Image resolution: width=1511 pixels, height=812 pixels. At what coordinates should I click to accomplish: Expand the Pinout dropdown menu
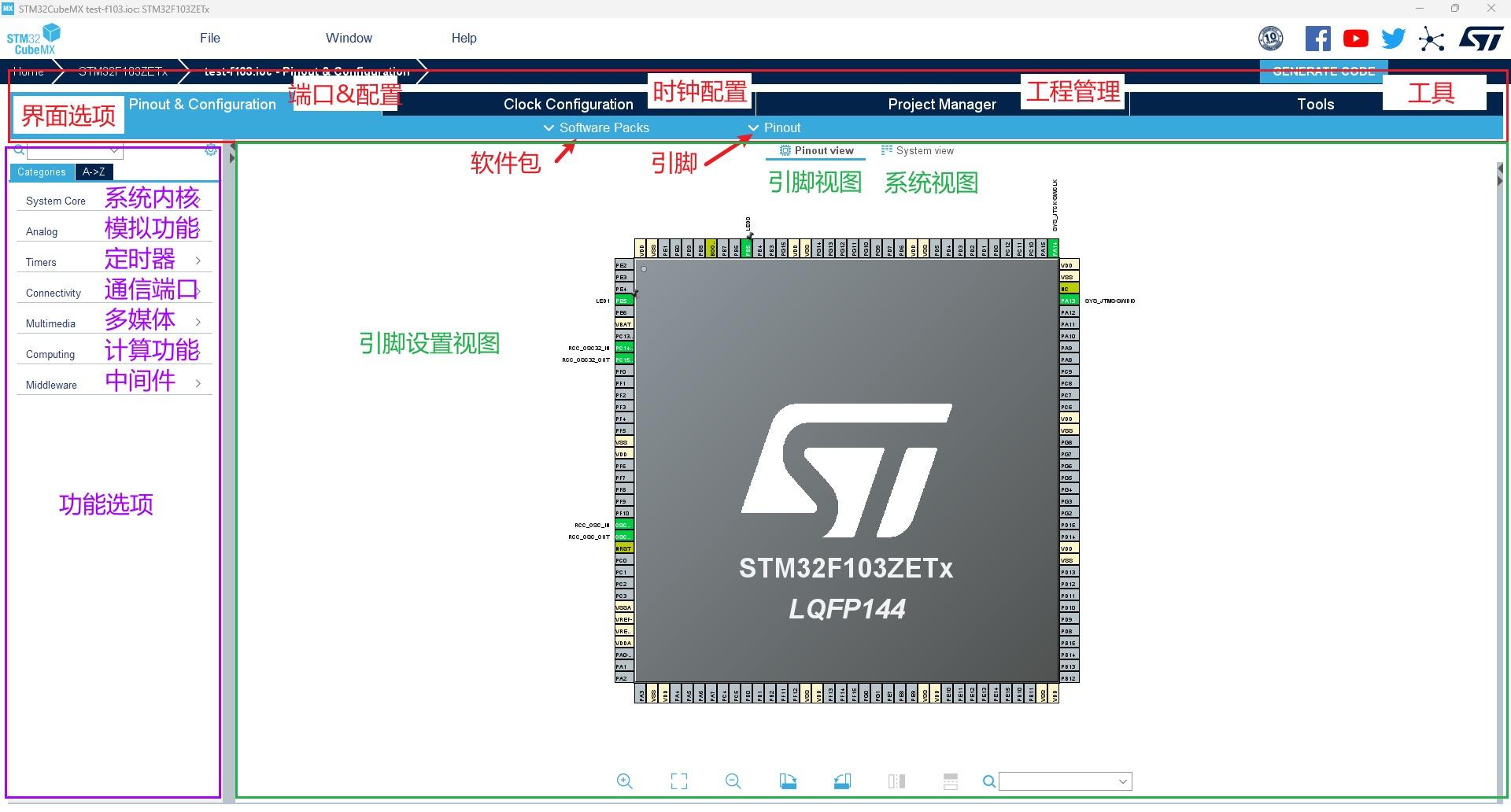pos(775,127)
